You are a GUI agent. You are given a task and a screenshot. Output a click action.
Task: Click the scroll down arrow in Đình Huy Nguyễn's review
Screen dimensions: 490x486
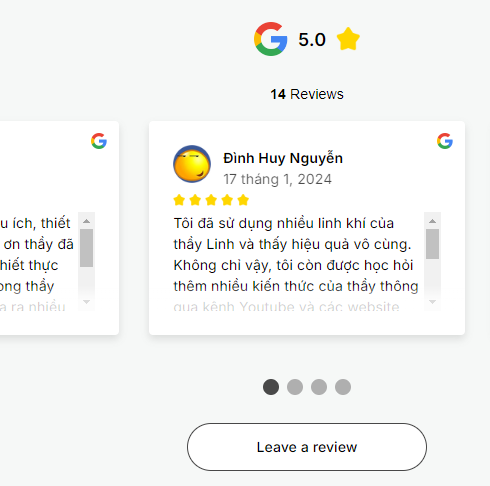point(432,302)
